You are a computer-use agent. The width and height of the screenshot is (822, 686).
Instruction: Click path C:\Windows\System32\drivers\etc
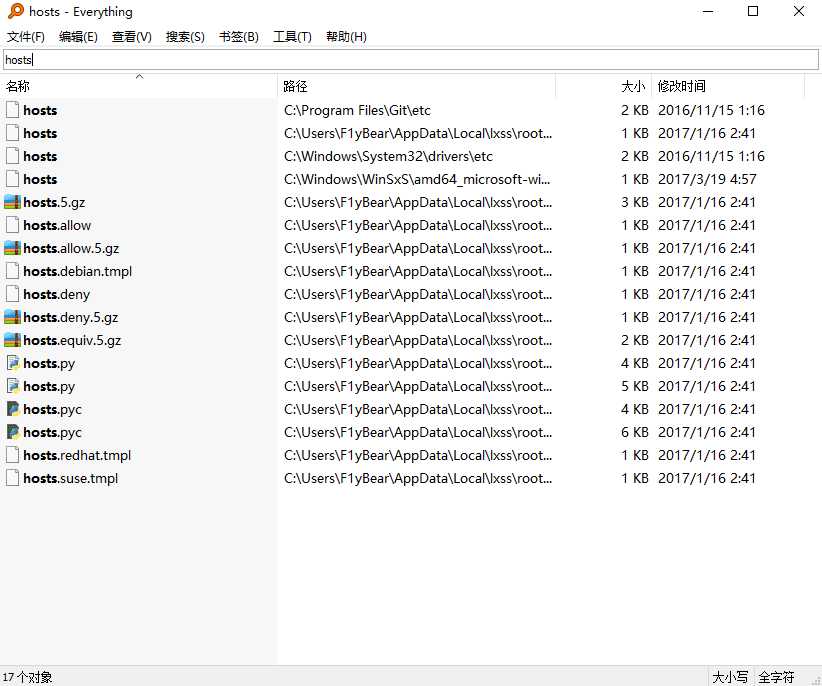[x=388, y=156]
